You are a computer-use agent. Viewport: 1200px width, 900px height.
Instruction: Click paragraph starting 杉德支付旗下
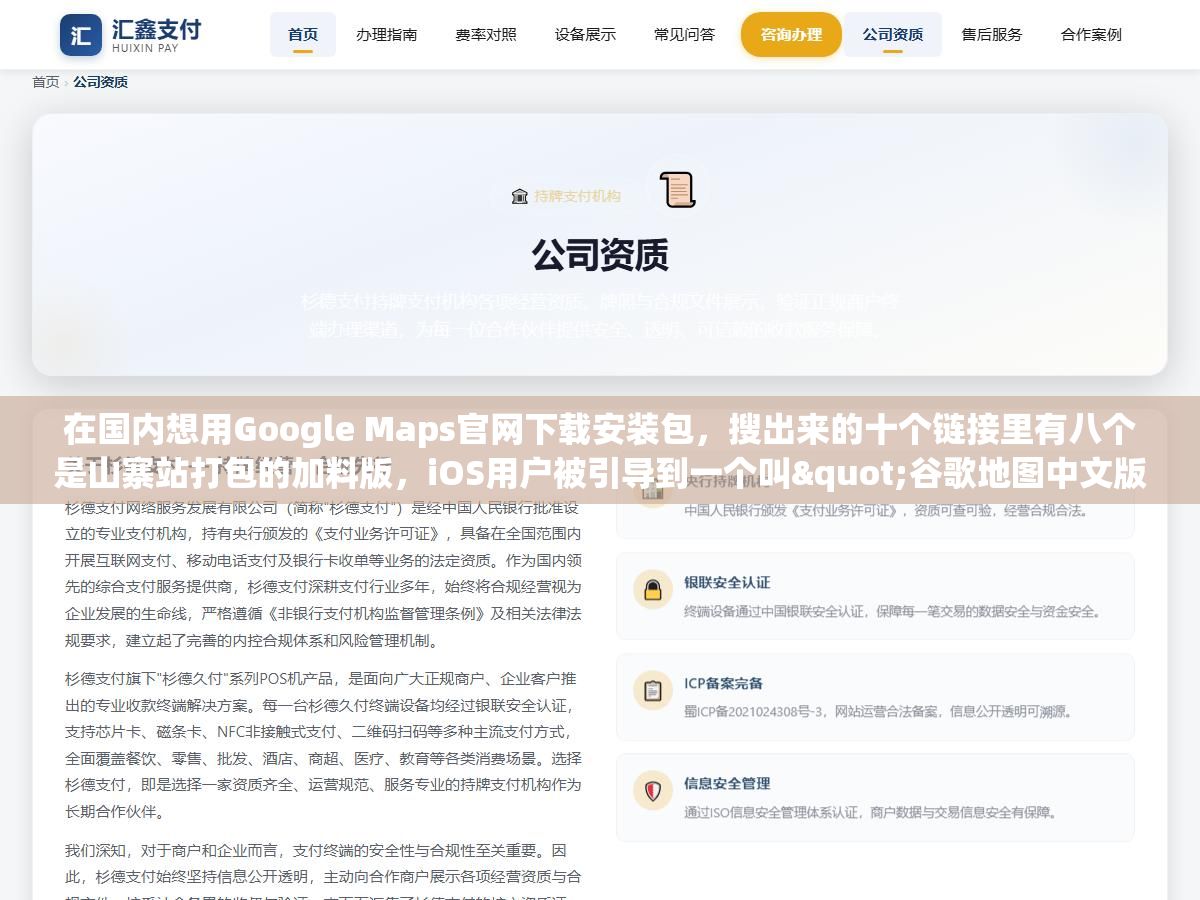(x=323, y=745)
